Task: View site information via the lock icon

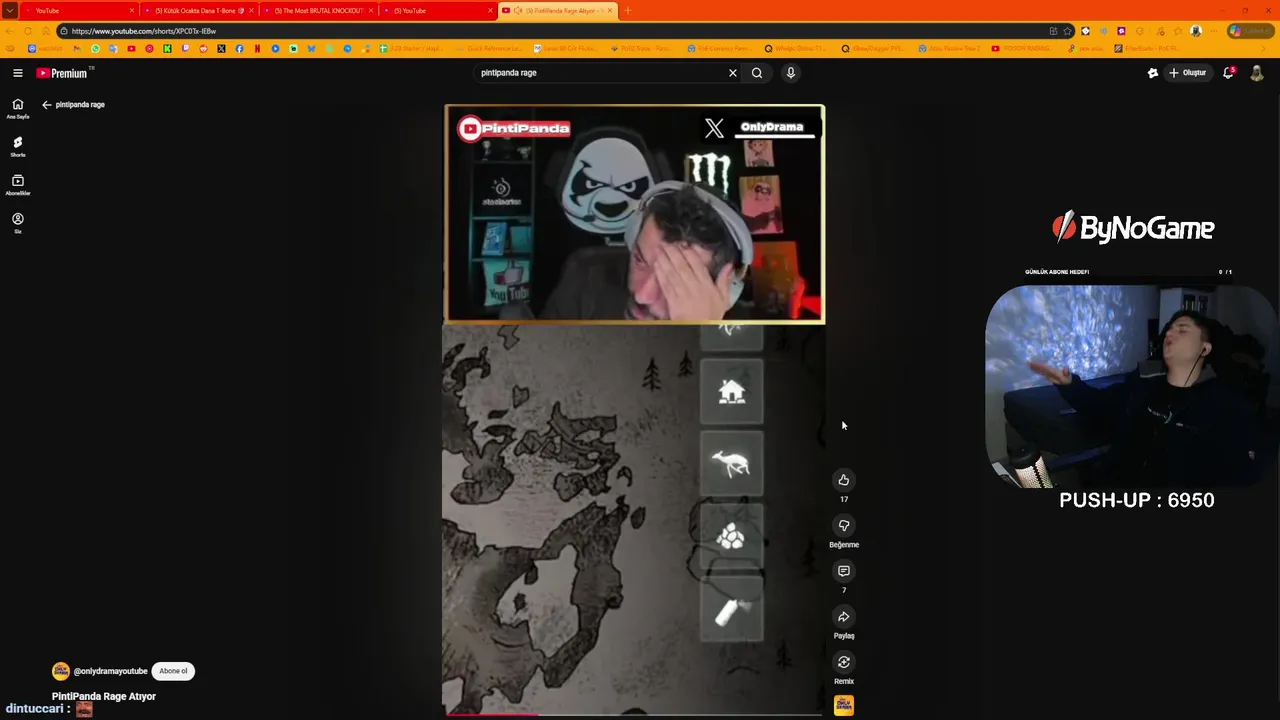Action: point(64,31)
